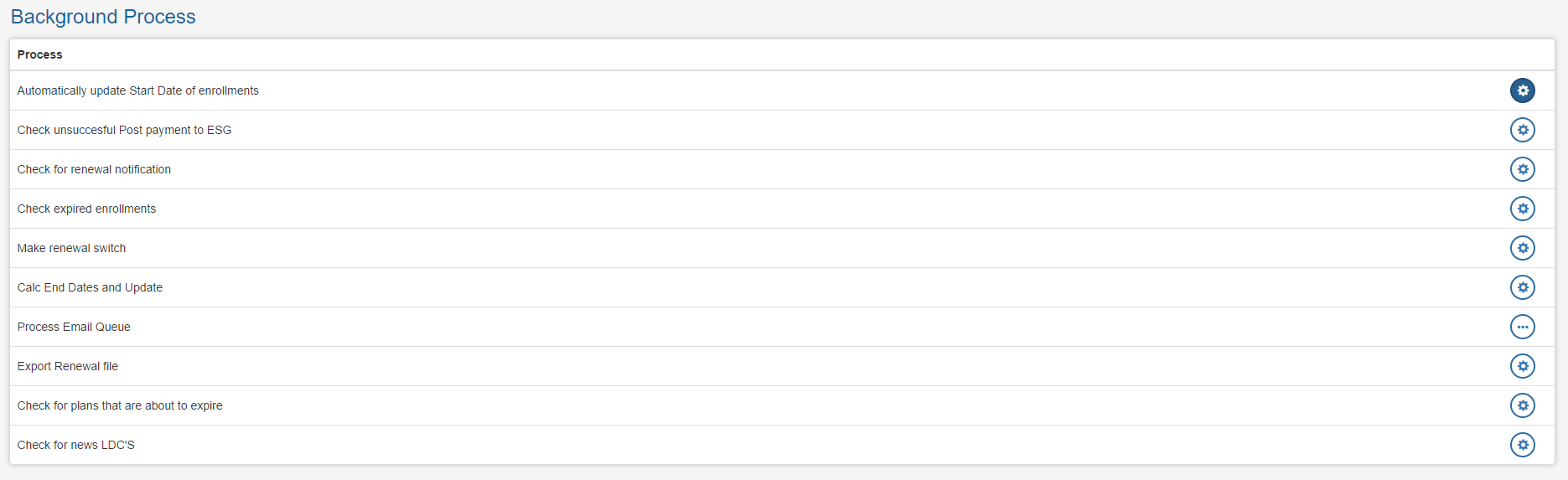
Task: Select the Check expired enrollments row text
Action: click(87, 209)
